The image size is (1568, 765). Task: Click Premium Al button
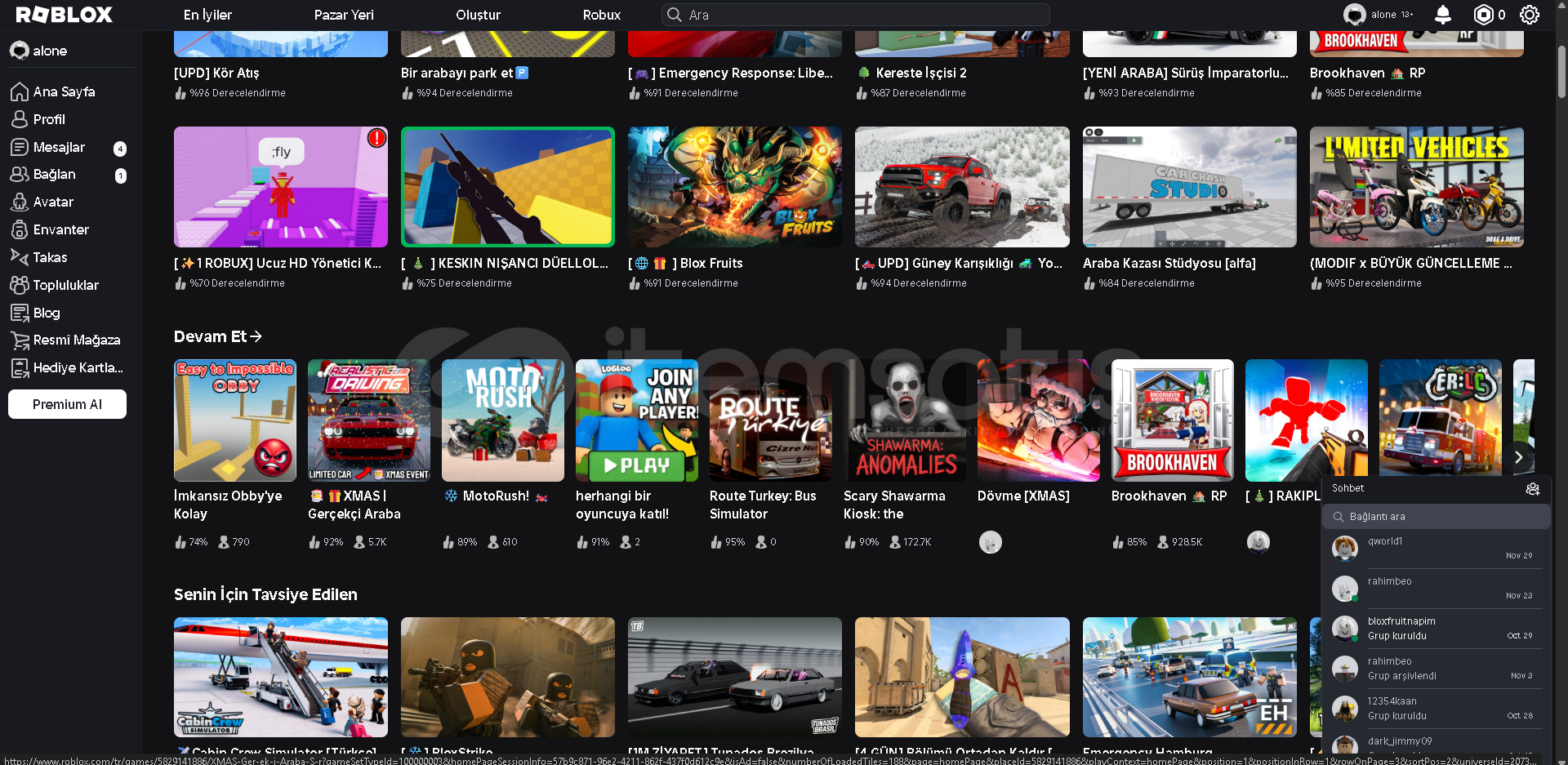tap(67, 404)
